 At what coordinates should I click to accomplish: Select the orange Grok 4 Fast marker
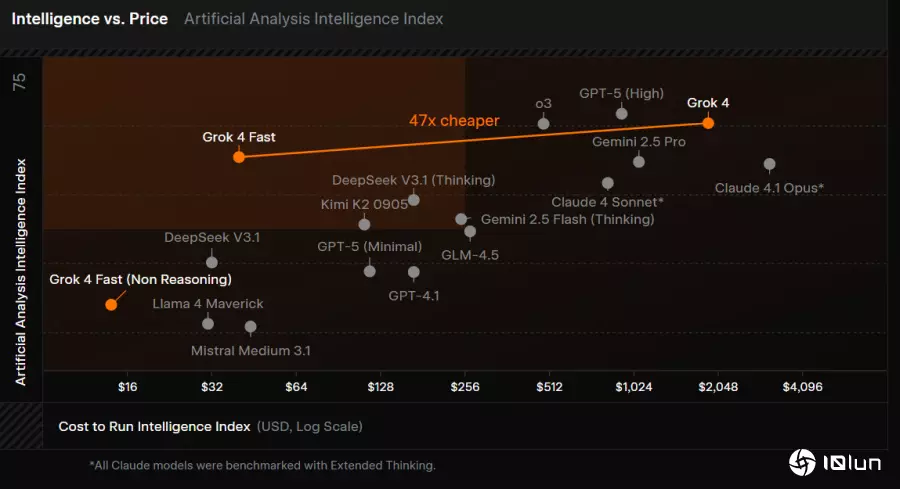[238, 157]
